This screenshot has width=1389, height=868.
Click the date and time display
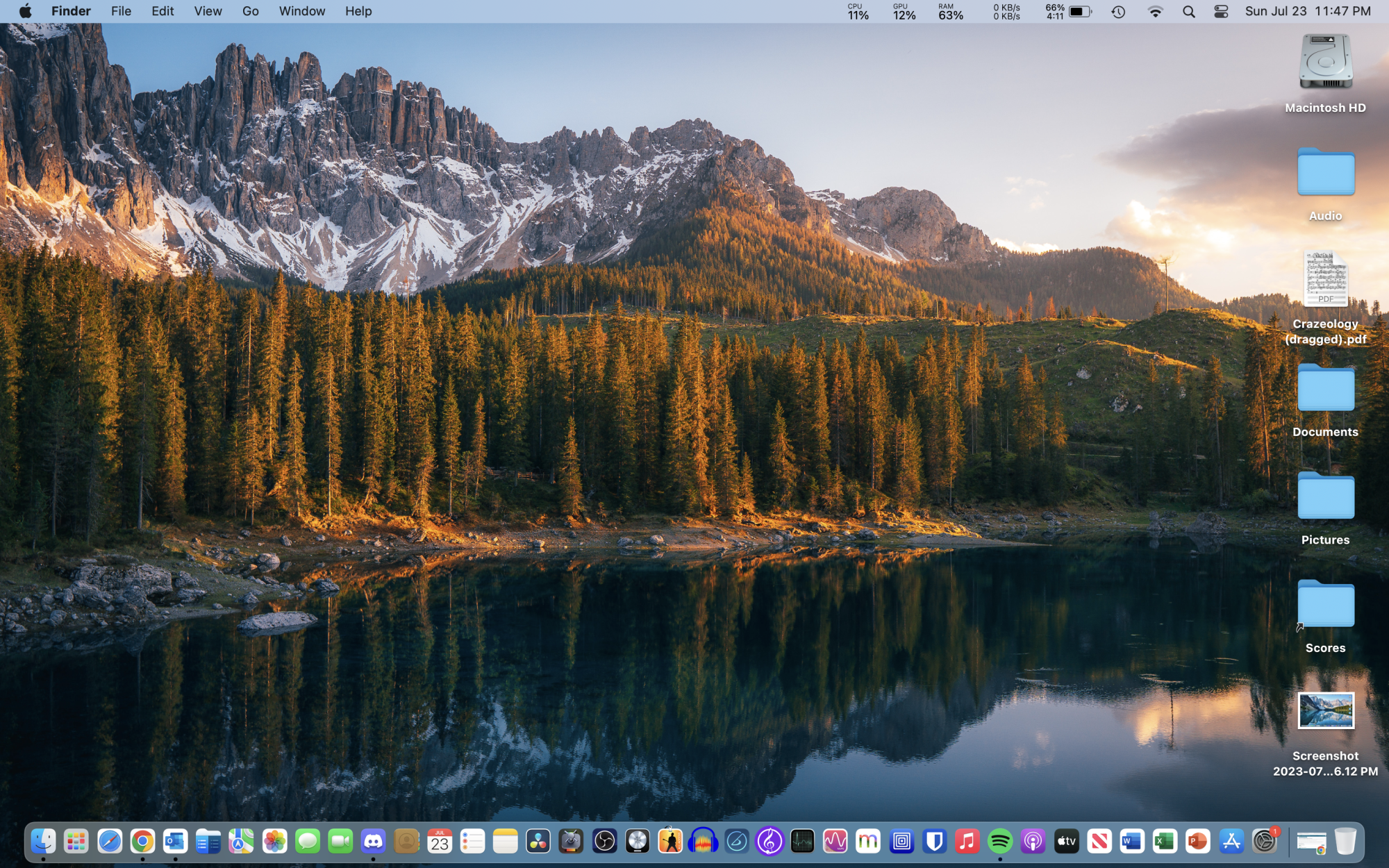click(x=1307, y=11)
